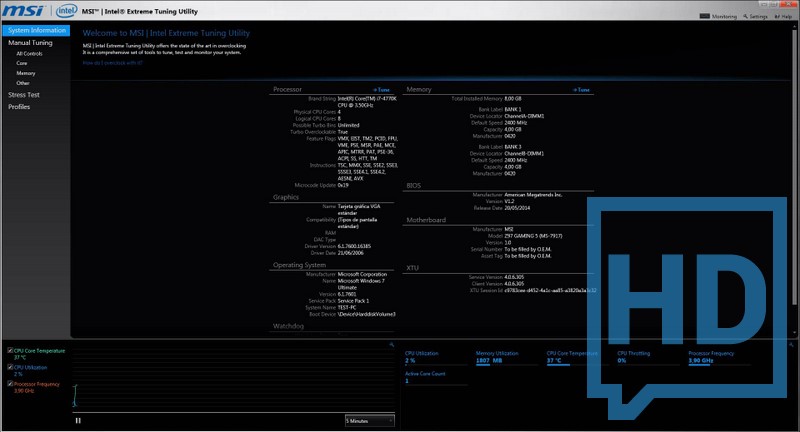Toggle CPU Core Temperature checkbox
This screenshot has height=432, width=800.
(10, 351)
